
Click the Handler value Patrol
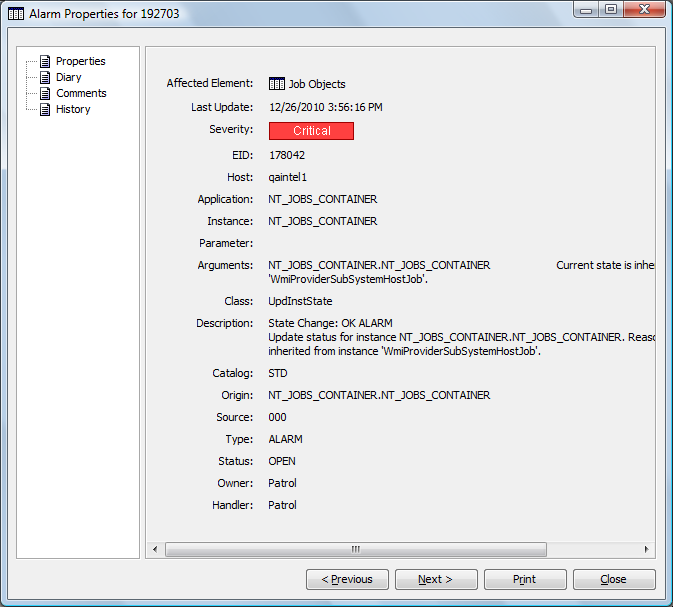click(282, 505)
